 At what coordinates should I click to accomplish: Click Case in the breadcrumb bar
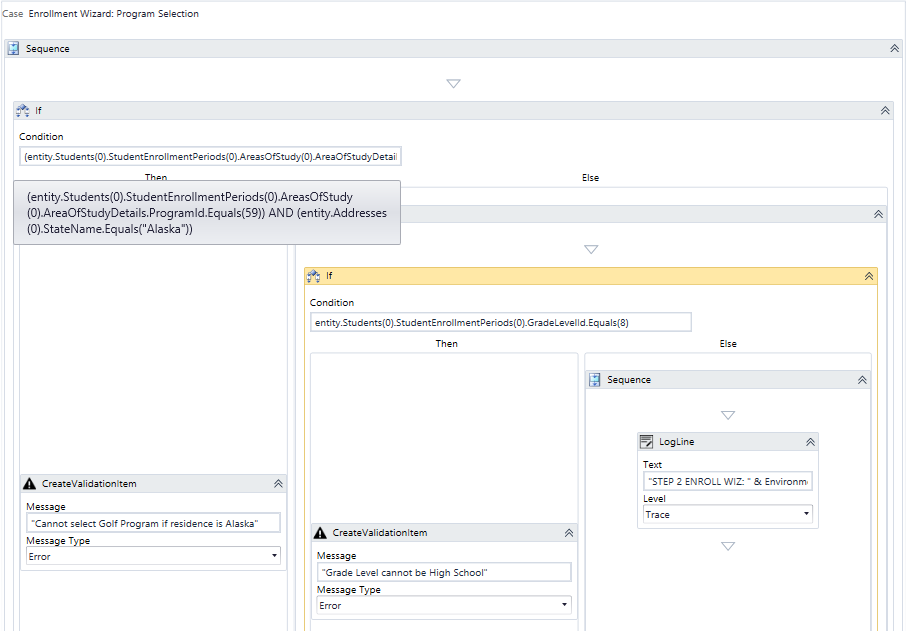11,13
